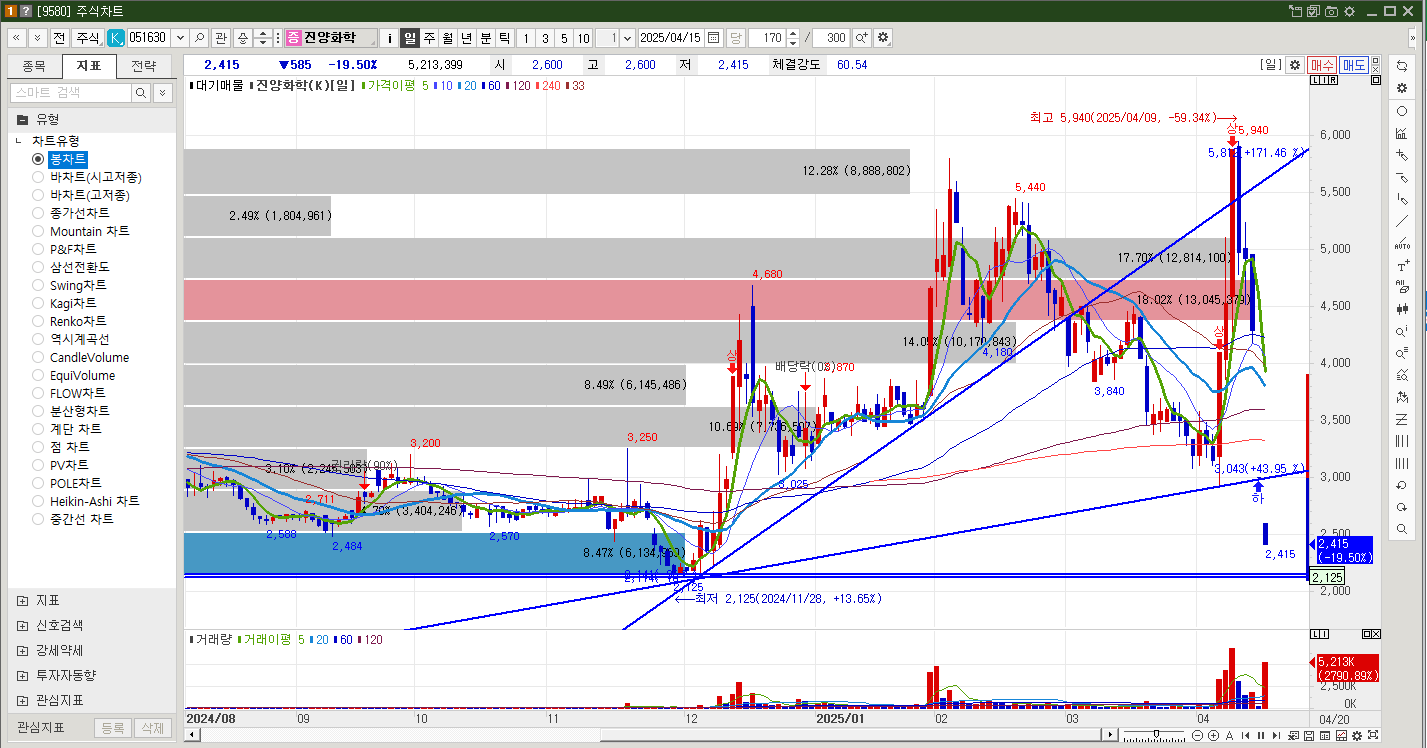Viewport: 1427px width, 748px height.
Task: Click the title bar gear settings icon
Action: point(1349,11)
